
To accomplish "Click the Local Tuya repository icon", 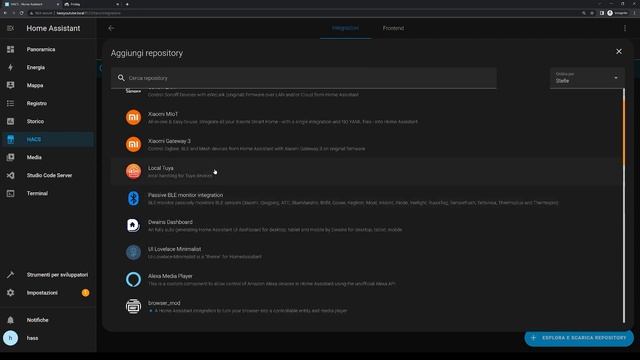I will pos(133,171).
